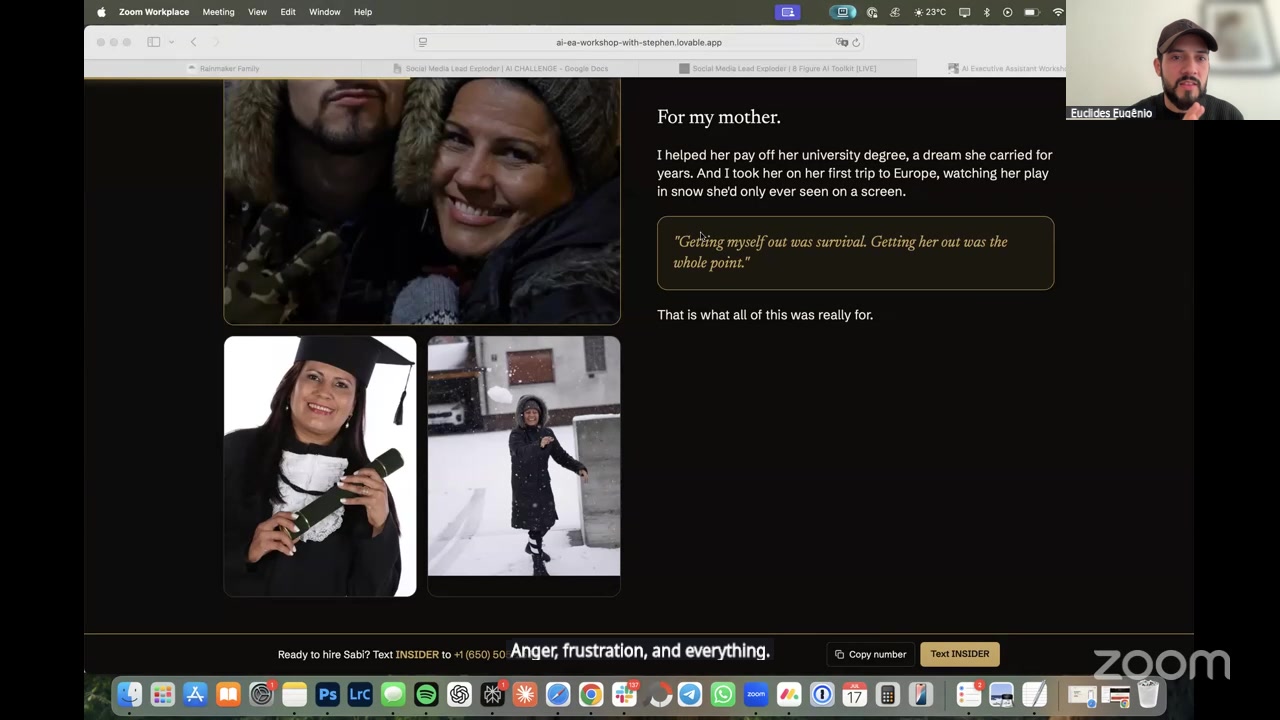This screenshot has height=720, width=1280.
Task: Open 1Password from the Dock
Action: 822,694
